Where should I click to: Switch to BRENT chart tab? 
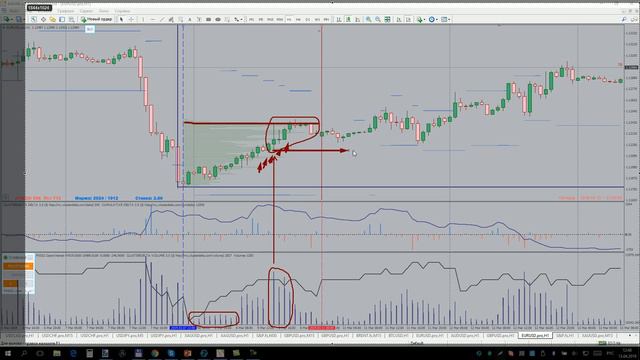coord(368,335)
